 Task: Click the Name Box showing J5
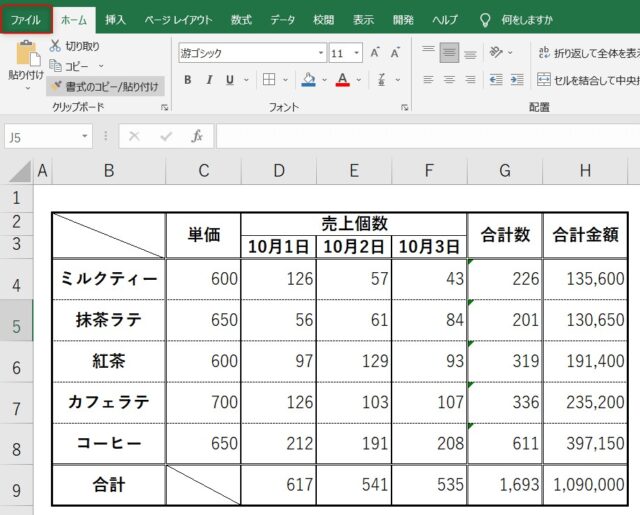(42, 137)
